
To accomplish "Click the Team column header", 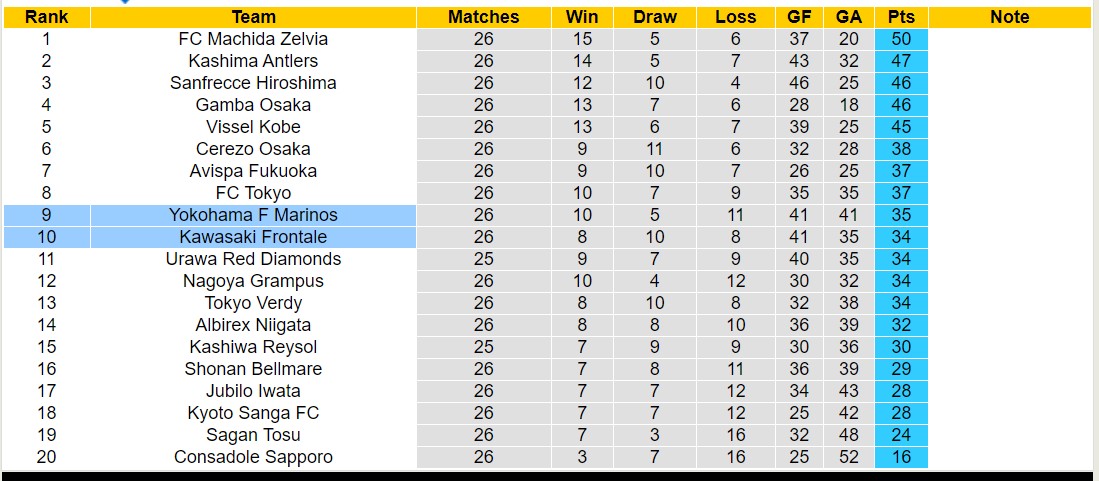I will [253, 17].
